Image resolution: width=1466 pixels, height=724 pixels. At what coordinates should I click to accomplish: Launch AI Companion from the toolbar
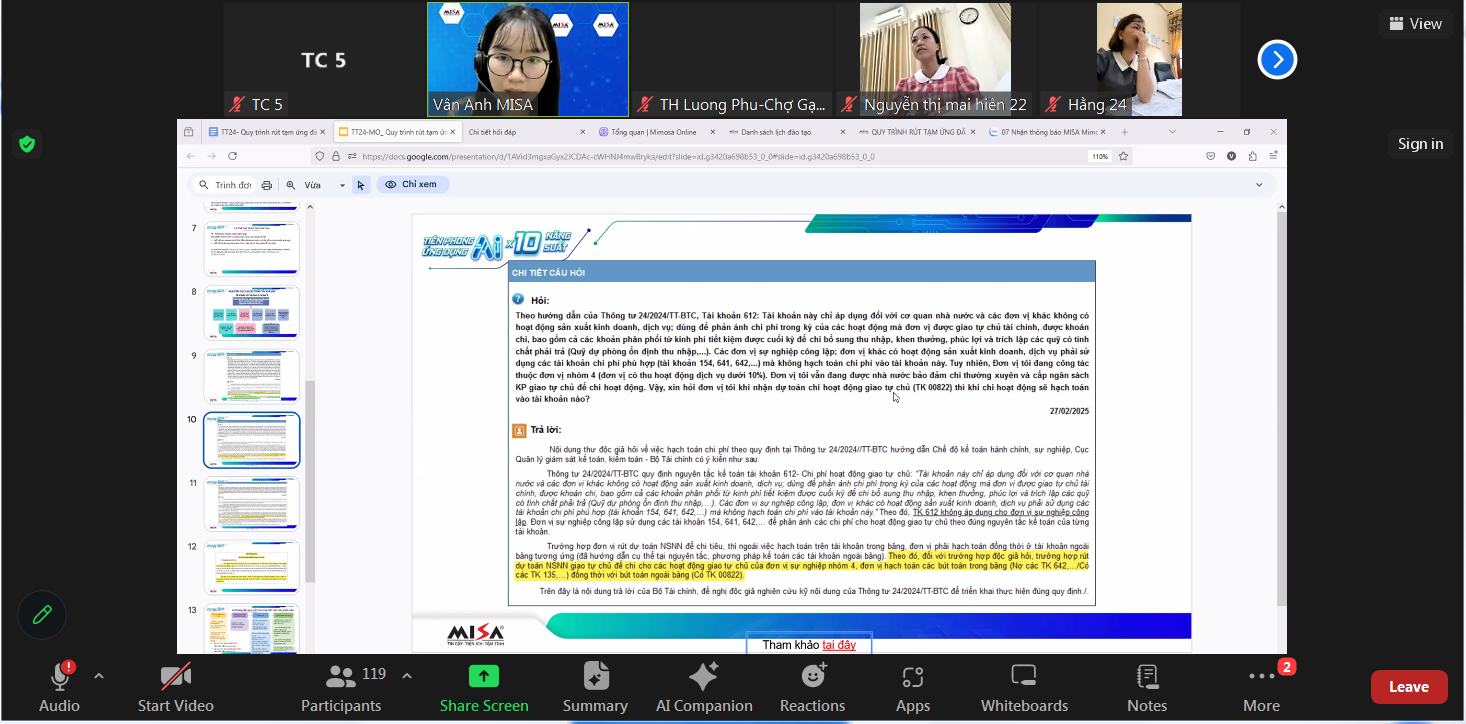point(703,687)
